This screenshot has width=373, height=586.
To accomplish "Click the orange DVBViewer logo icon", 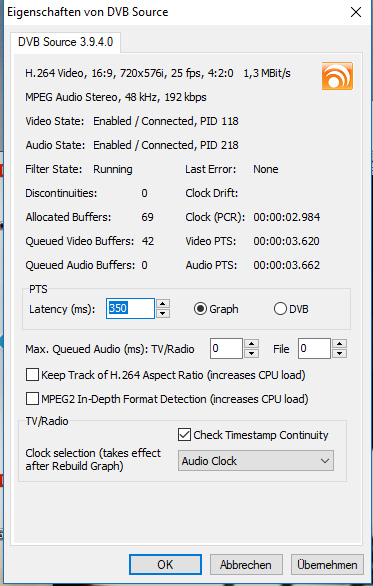I will pyautogui.click(x=337, y=76).
